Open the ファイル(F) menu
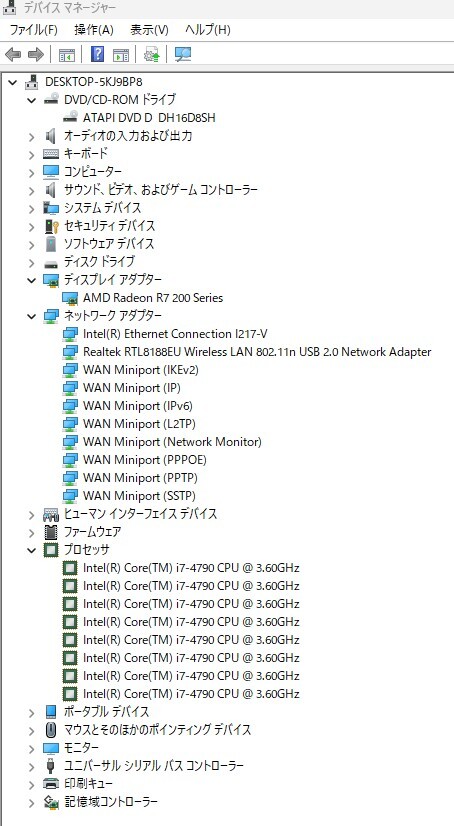The width and height of the screenshot is (454, 826). tap(33, 30)
